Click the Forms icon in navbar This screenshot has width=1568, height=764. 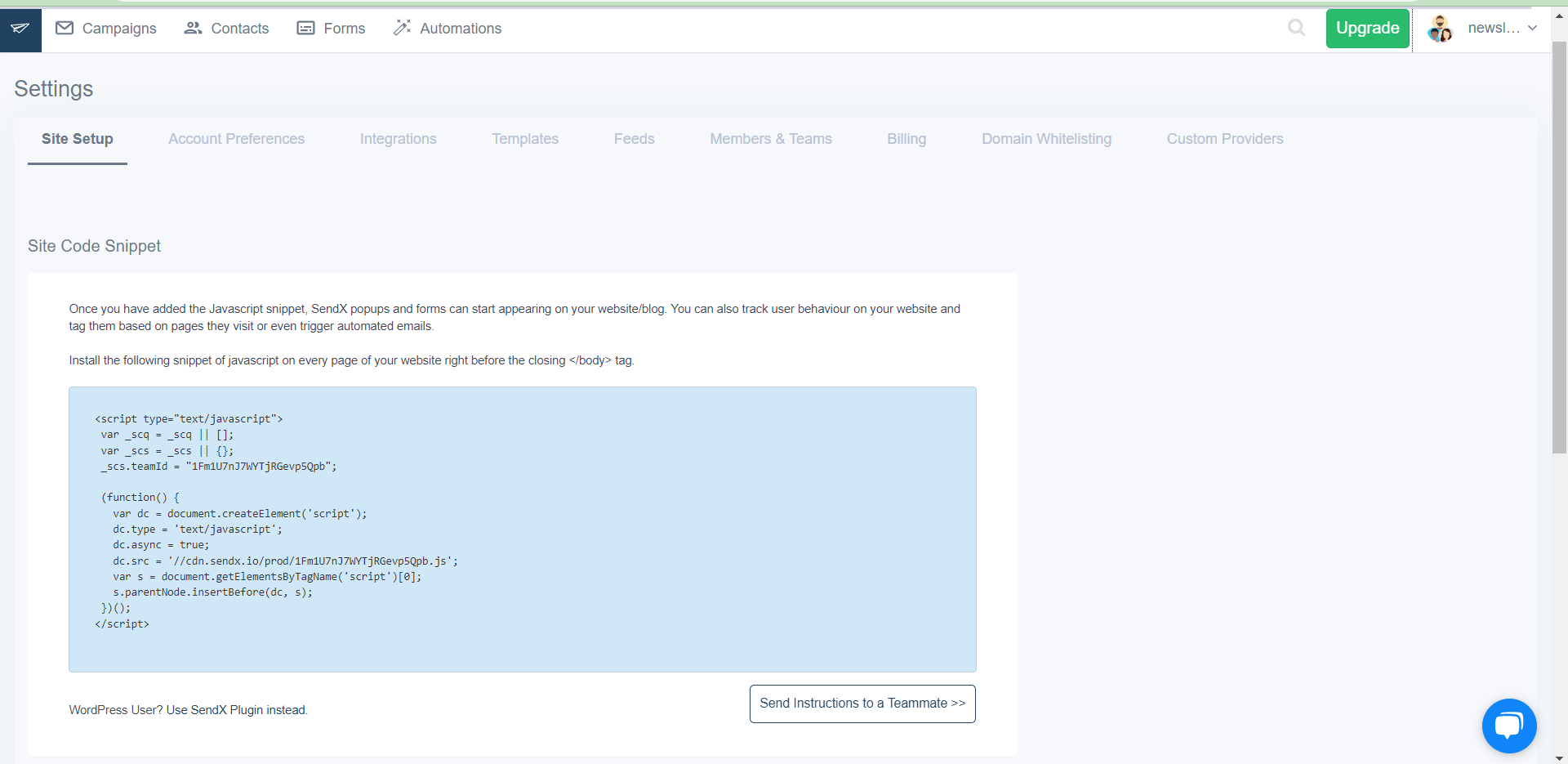coord(305,28)
